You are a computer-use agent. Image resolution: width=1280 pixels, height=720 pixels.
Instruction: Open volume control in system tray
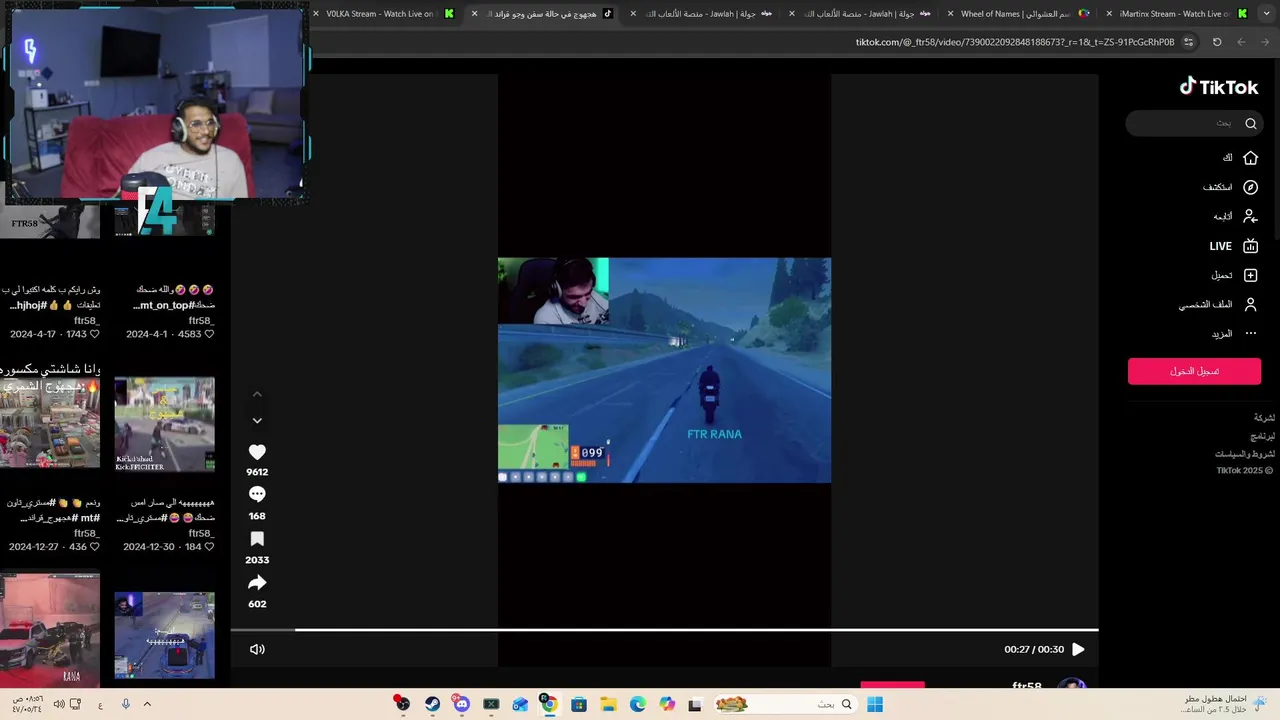click(59, 705)
